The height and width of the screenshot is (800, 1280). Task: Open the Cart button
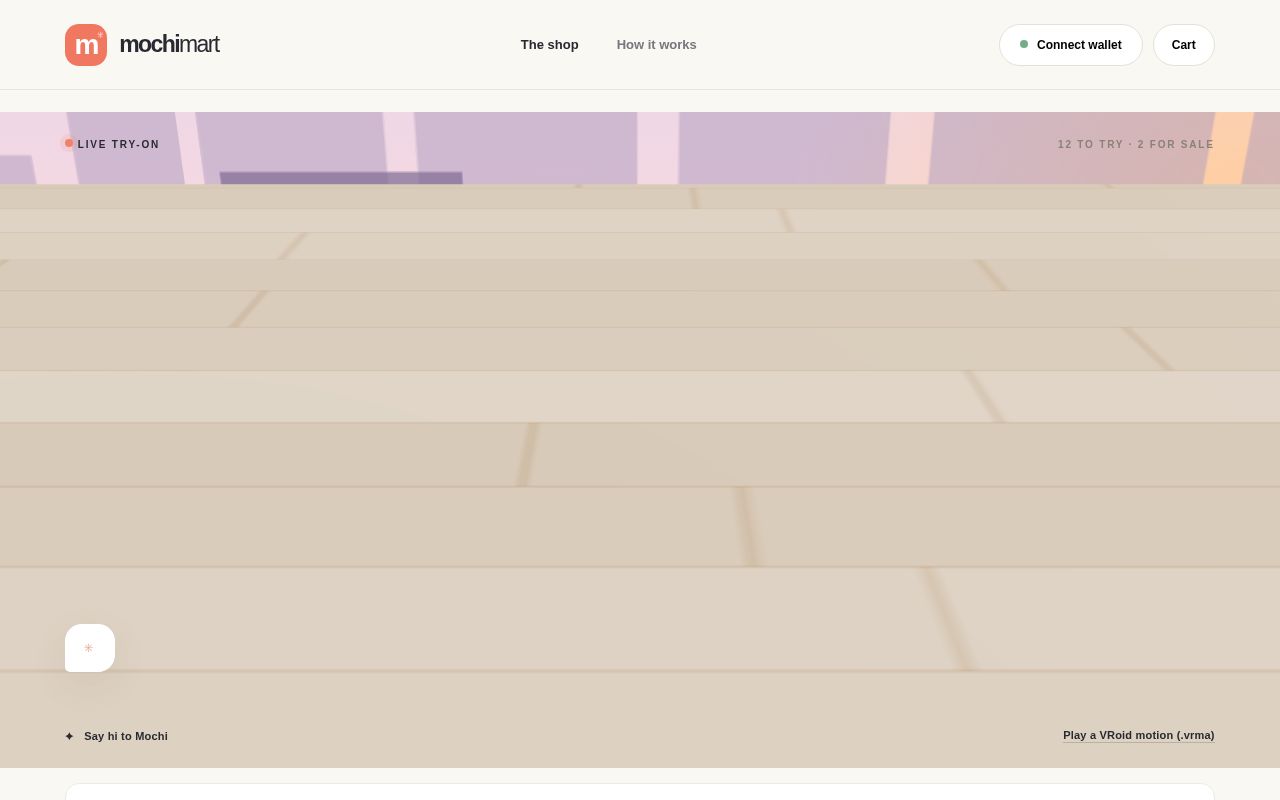1183,45
